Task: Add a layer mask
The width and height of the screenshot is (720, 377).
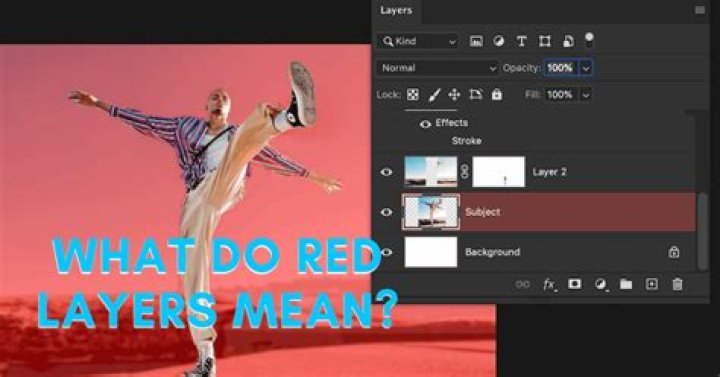Action: click(x=574, y=284)
